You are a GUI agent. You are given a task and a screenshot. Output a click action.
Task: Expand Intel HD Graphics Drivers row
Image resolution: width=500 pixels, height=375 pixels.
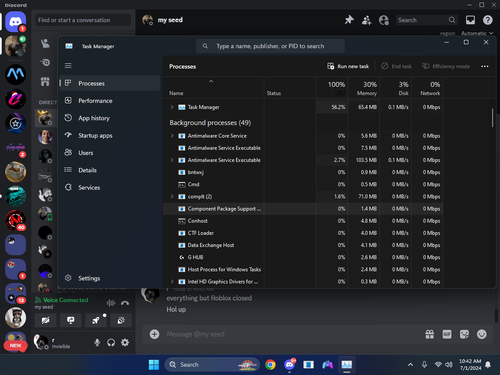172,282
